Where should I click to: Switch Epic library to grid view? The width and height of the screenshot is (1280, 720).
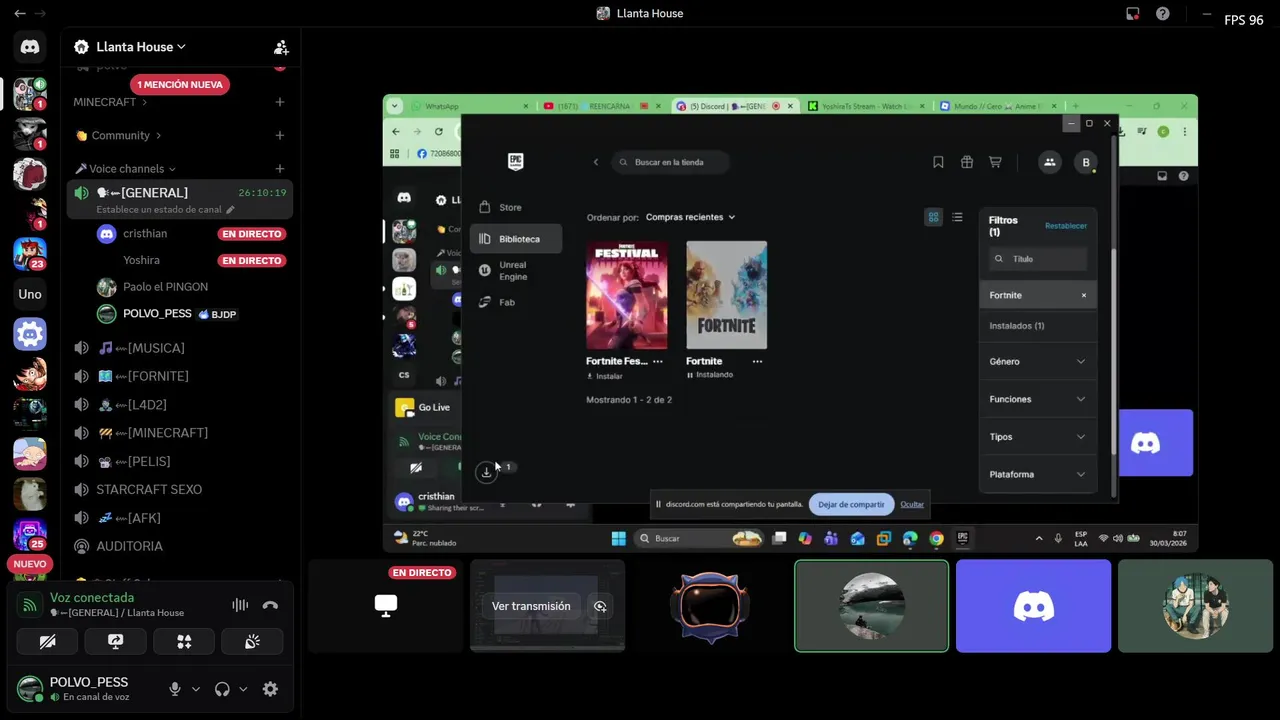tap(933, 217)
